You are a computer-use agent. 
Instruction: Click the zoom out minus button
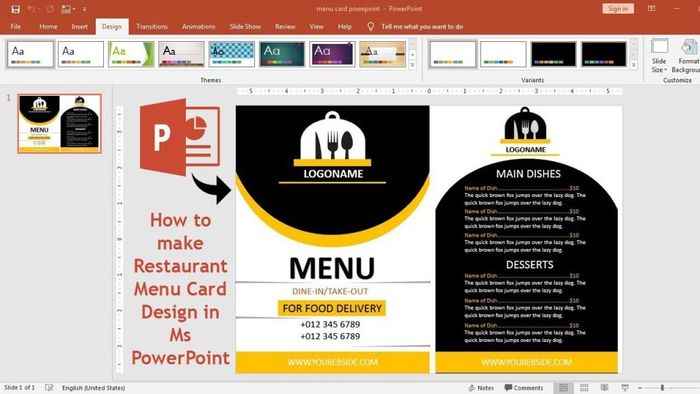(640, 388)
